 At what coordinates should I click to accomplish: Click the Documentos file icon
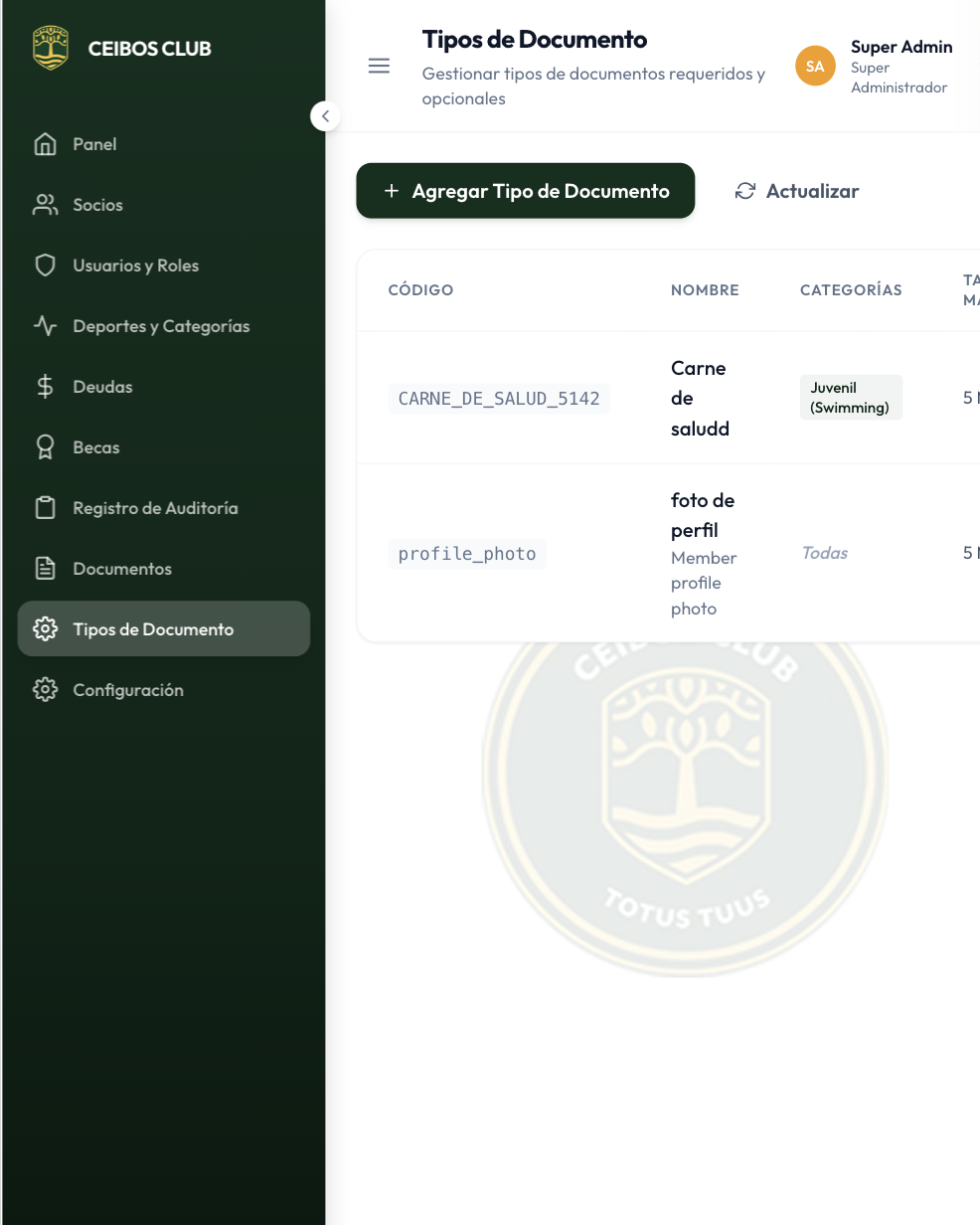(x=45, y=569)
